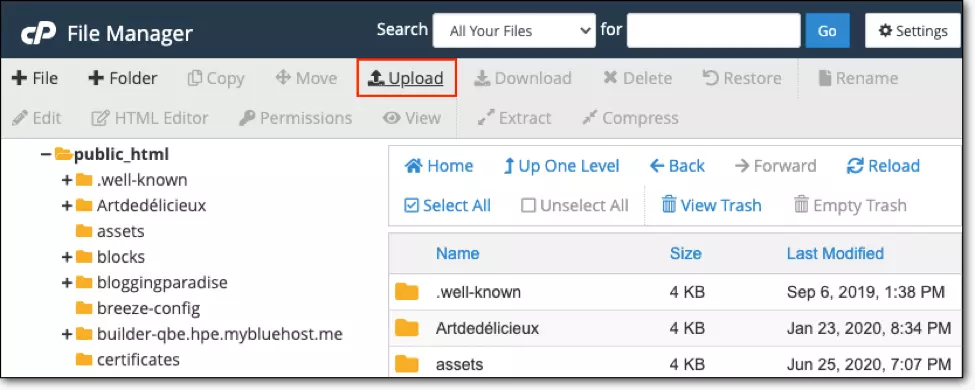Expand the bloggingparadise folder in tree

tap(67, 282)
